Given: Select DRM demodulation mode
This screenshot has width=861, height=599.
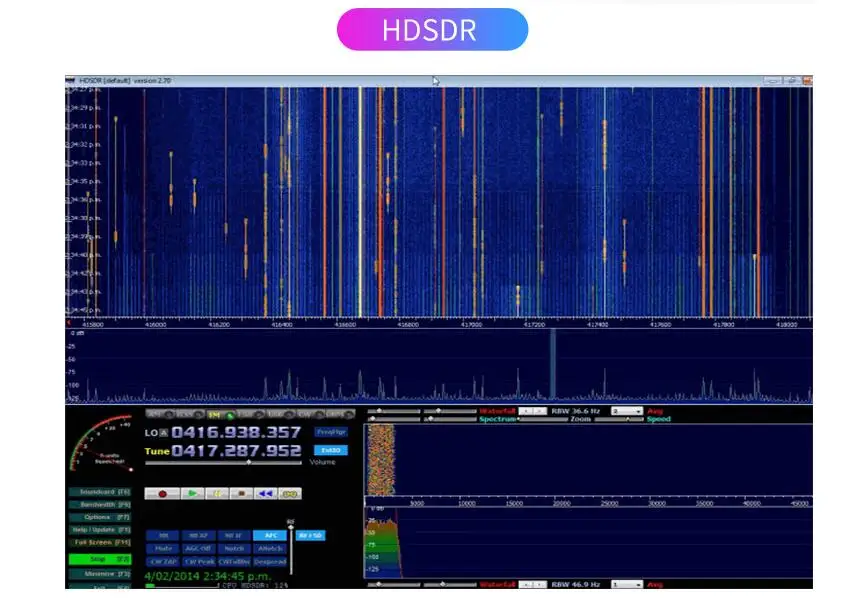Looking at the screenshot, I should pyautogui.click(x=340, y=414).
